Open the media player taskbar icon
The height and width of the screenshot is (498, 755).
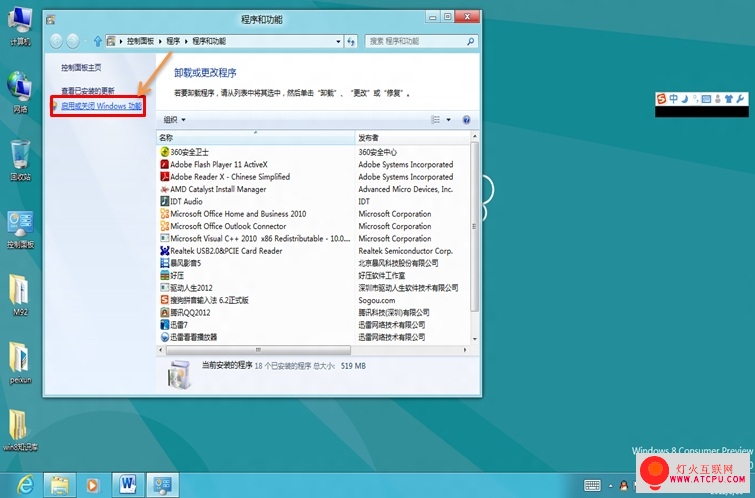point(93,485)
